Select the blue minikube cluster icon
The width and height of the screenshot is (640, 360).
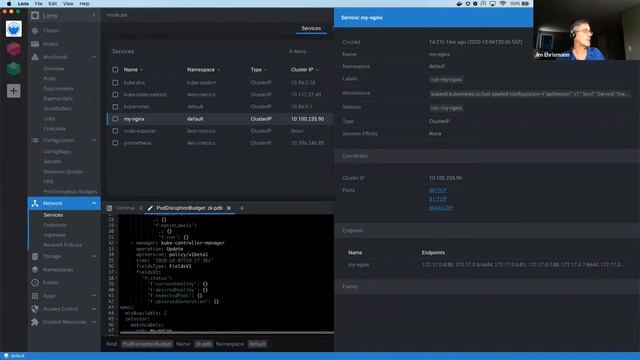pyautogui.click(x=13, y=29)
